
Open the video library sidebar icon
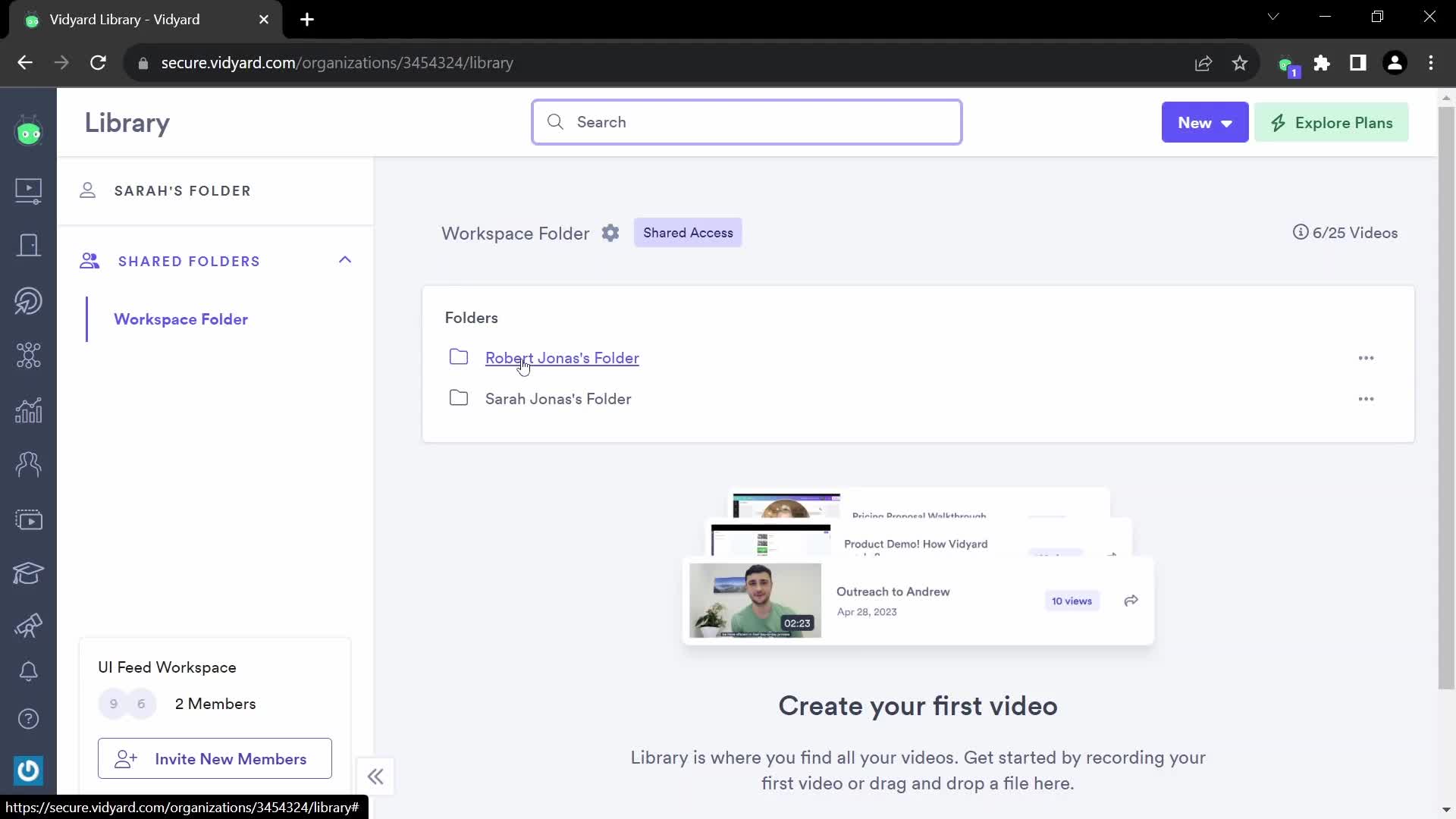[x=29, y=190]
